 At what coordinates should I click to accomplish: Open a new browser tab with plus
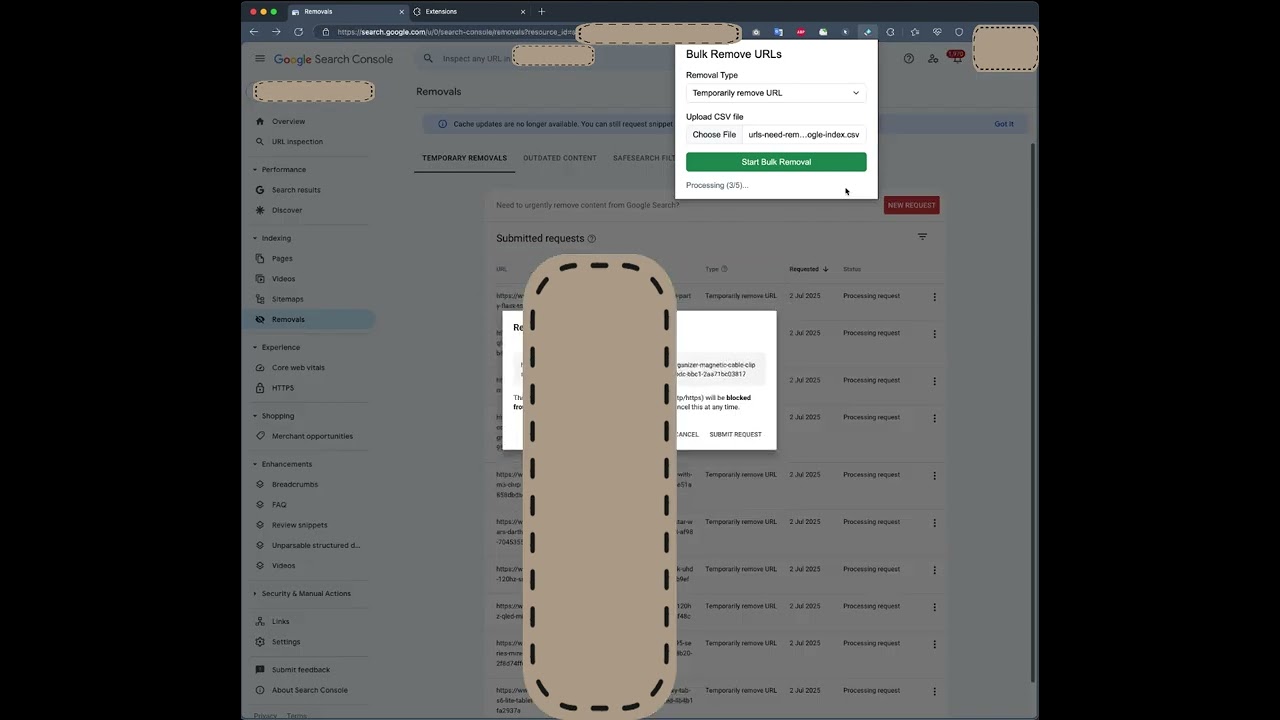click(x=542, y=12)
